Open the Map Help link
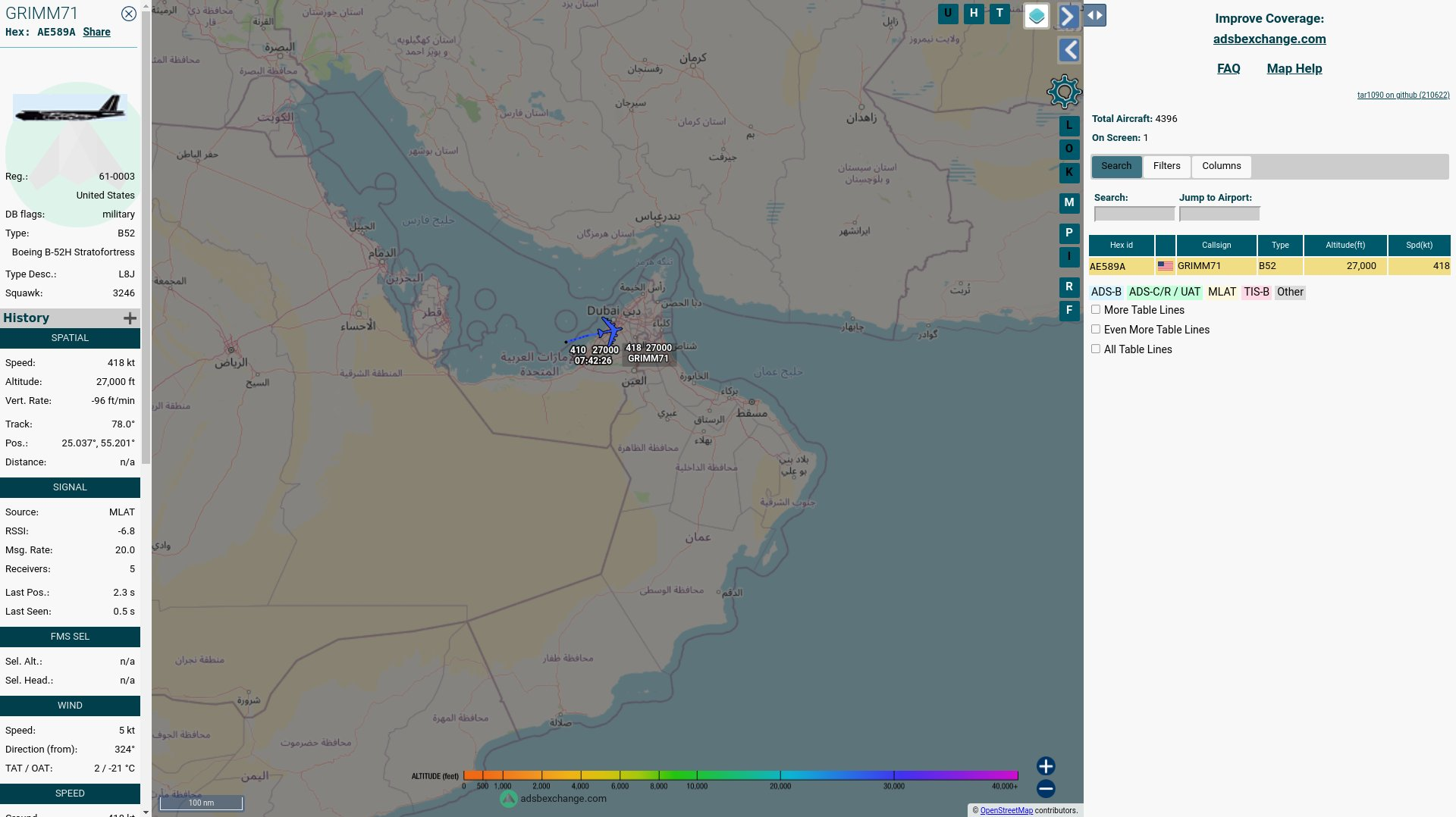Screen dimensions: 1456x817 [1294, 69]
